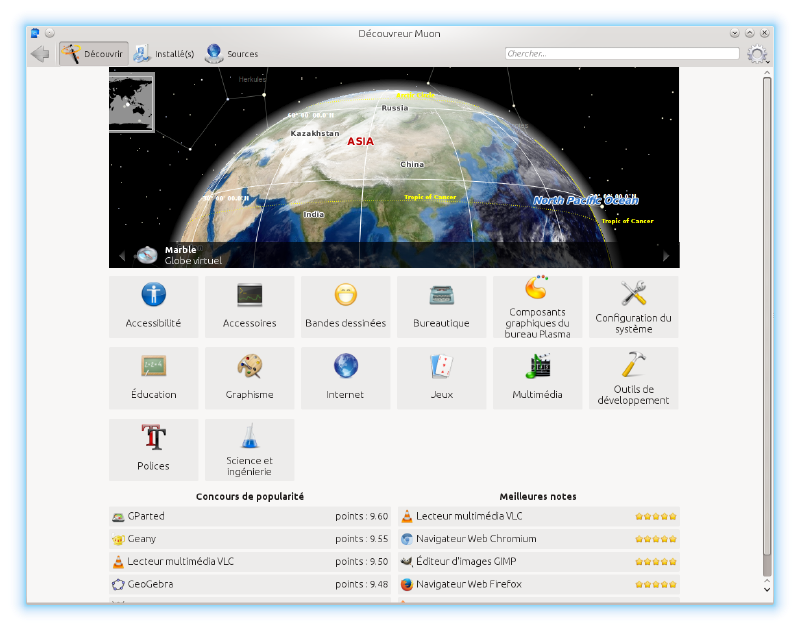Open GeoGebra in popularity list
This screenshot has width=800, height=631.
click(249, 584)
